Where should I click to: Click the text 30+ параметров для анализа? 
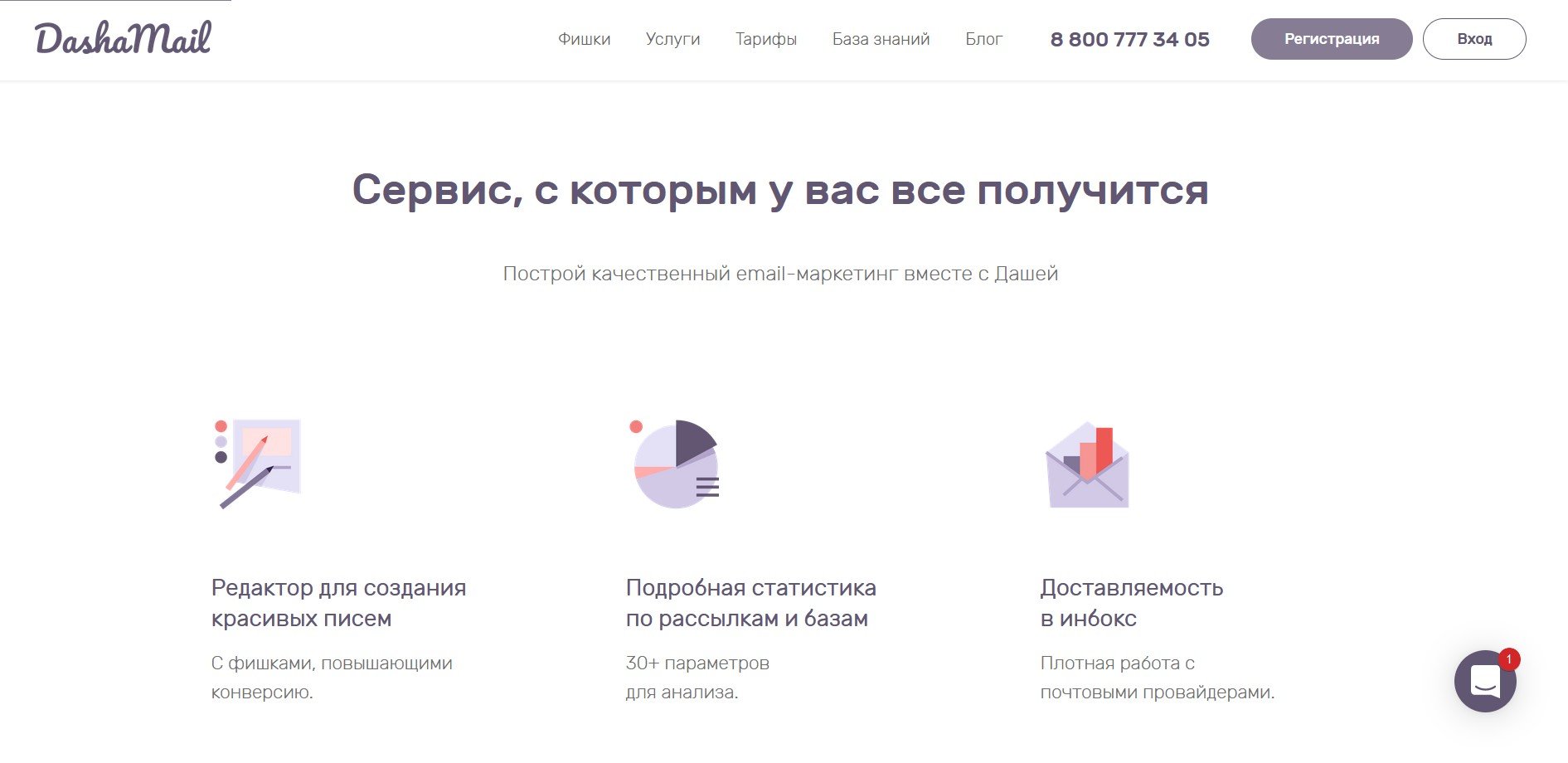(x=697, y=678)
